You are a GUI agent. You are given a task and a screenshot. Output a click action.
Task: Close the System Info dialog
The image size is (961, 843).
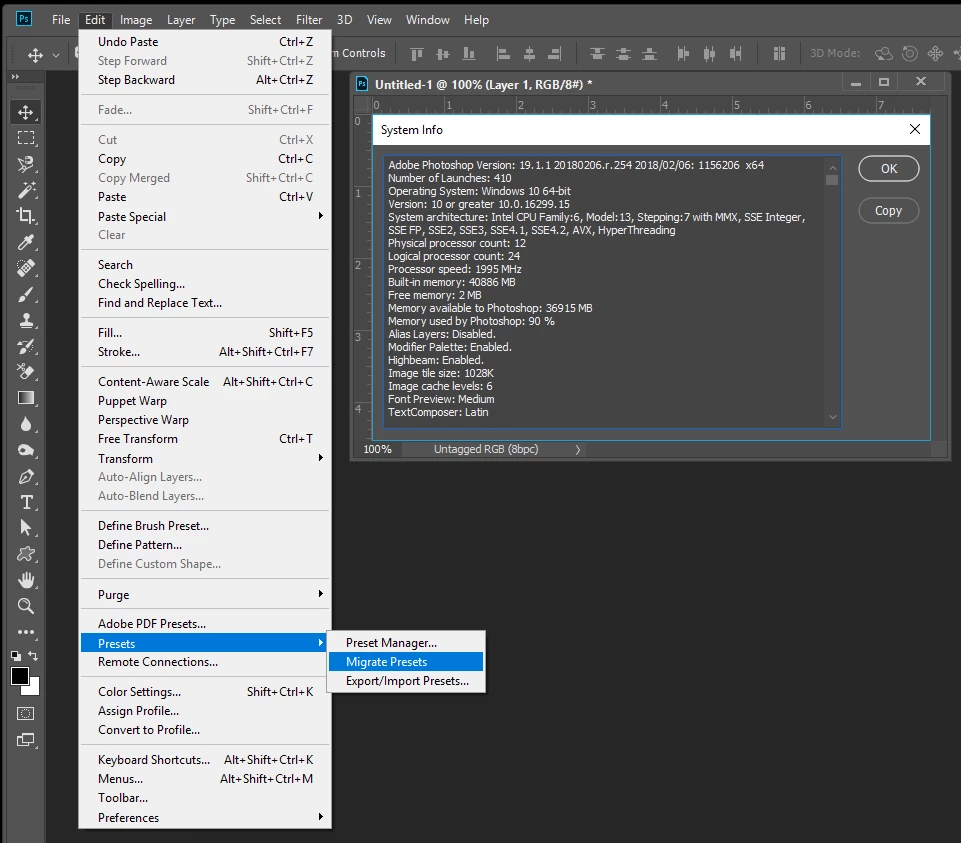(915, 129)
